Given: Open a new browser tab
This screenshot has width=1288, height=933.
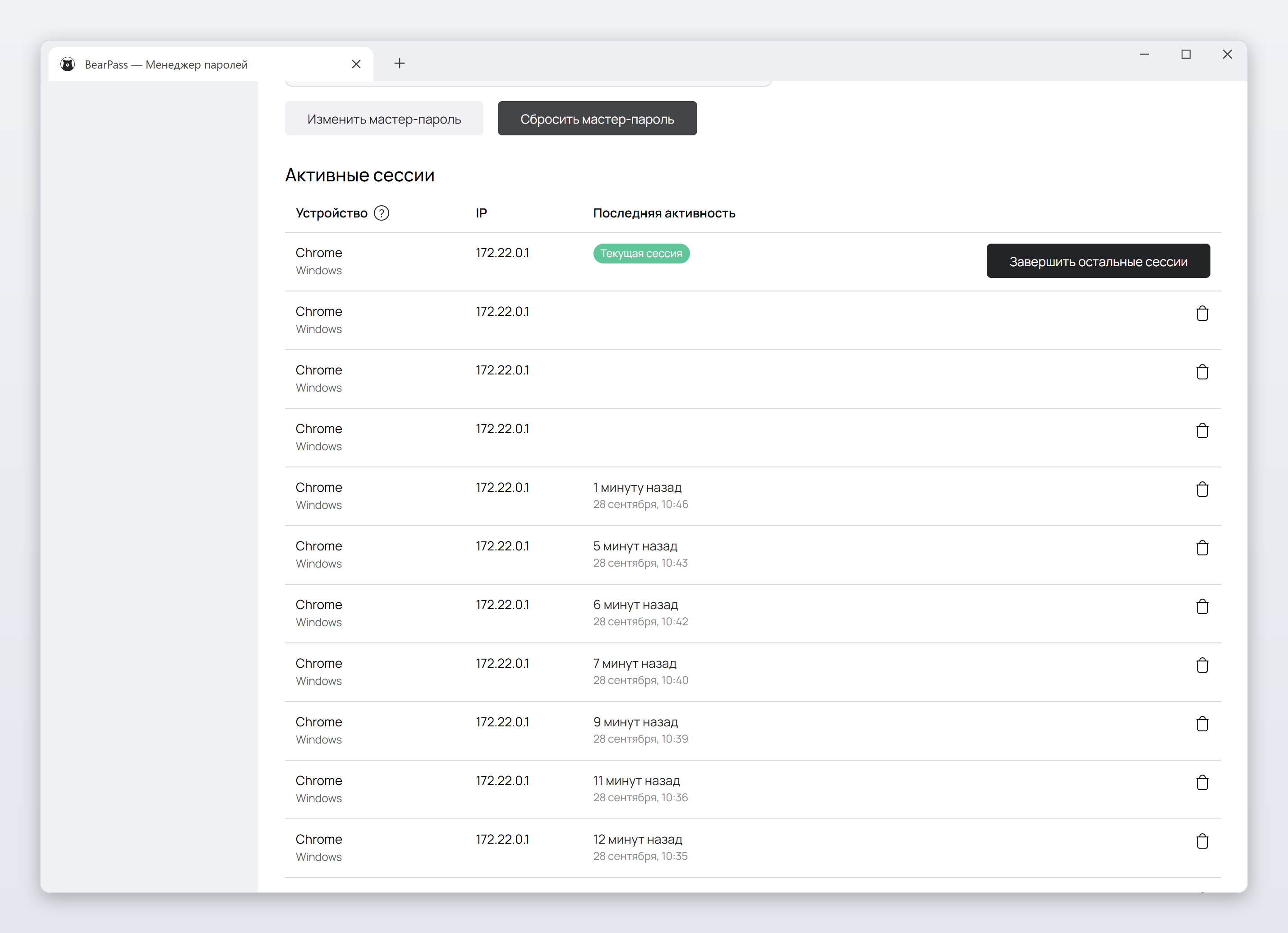Looking at the screenshot, I should click(x=399, y=63).
